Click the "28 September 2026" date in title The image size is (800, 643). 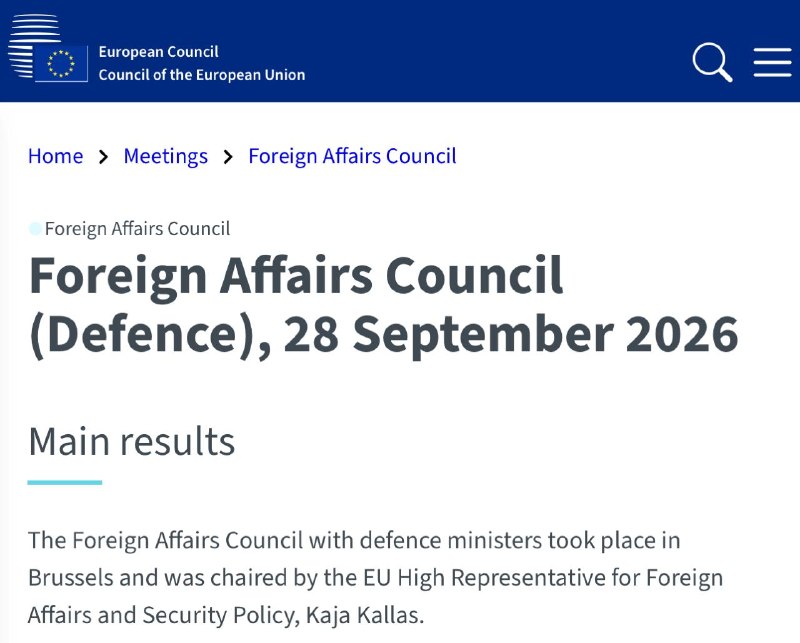[x=511, y=334]
